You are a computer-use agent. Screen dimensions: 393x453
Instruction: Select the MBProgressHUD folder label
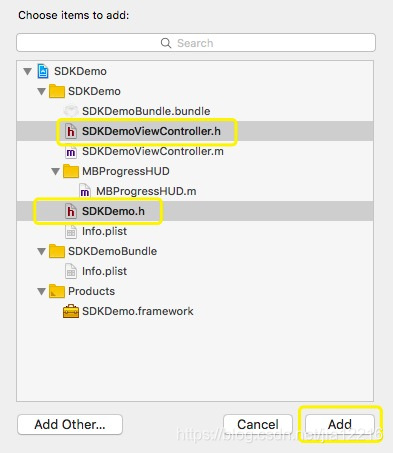pos(126,171)
